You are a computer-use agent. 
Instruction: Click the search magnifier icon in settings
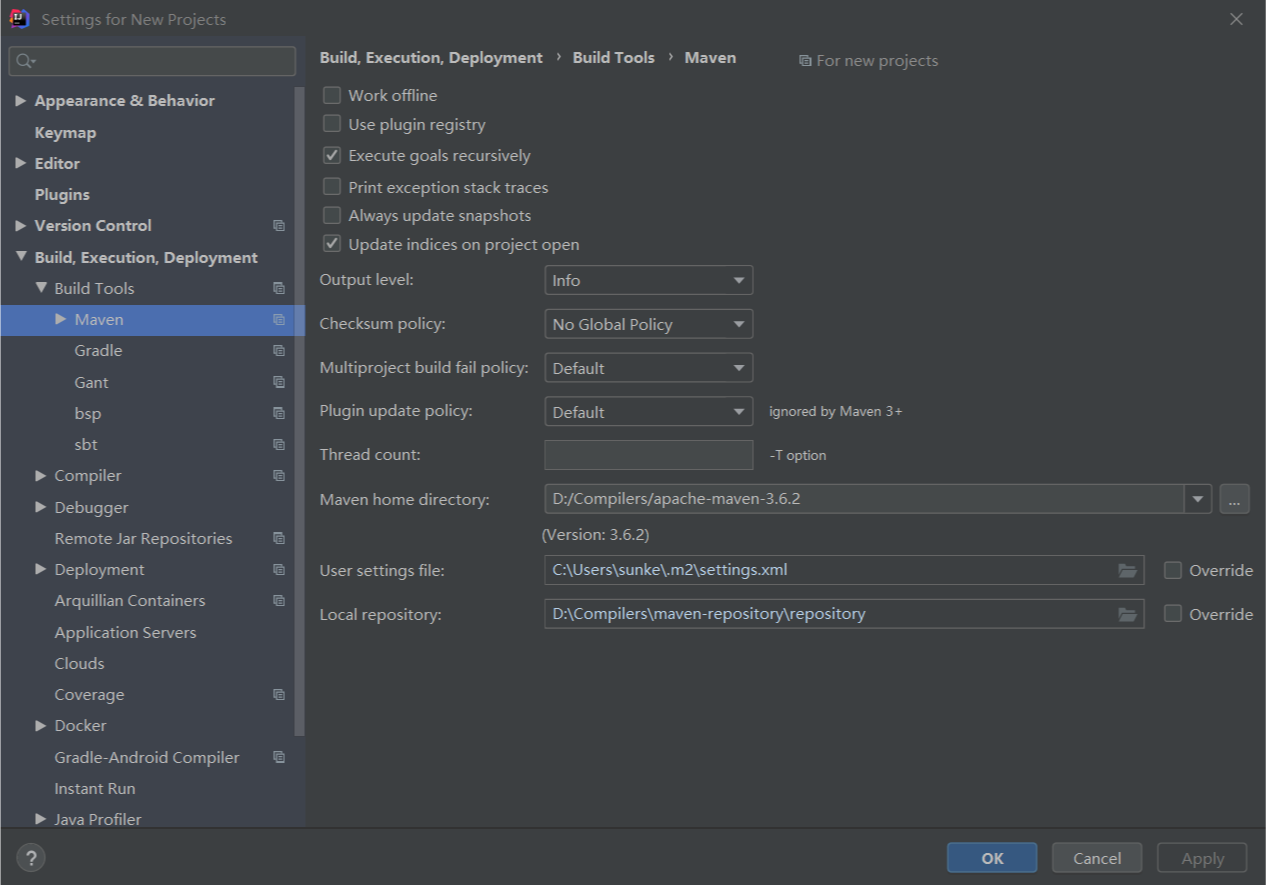(x=24, y=61)
